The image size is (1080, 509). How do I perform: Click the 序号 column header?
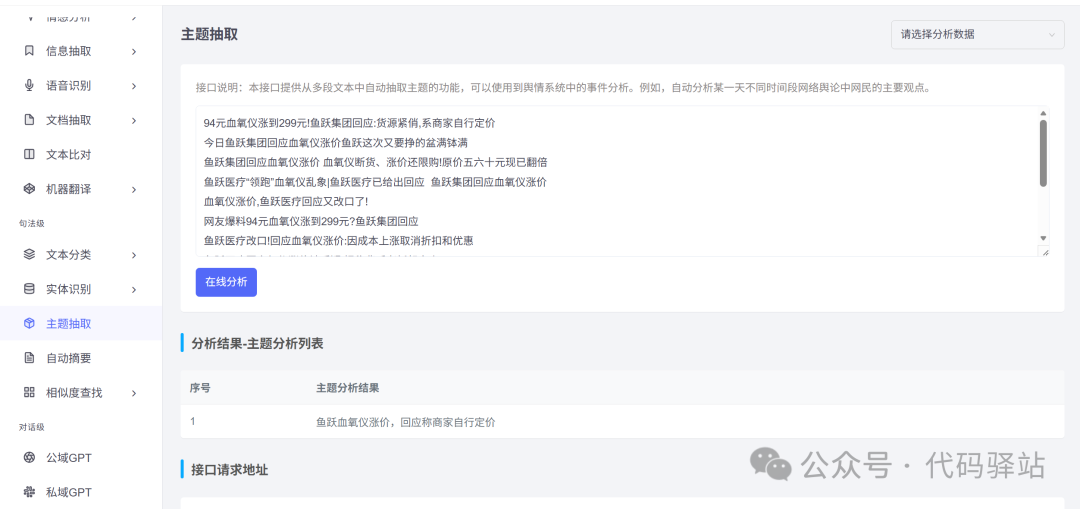pyautogui.click(x=200, y=388)
